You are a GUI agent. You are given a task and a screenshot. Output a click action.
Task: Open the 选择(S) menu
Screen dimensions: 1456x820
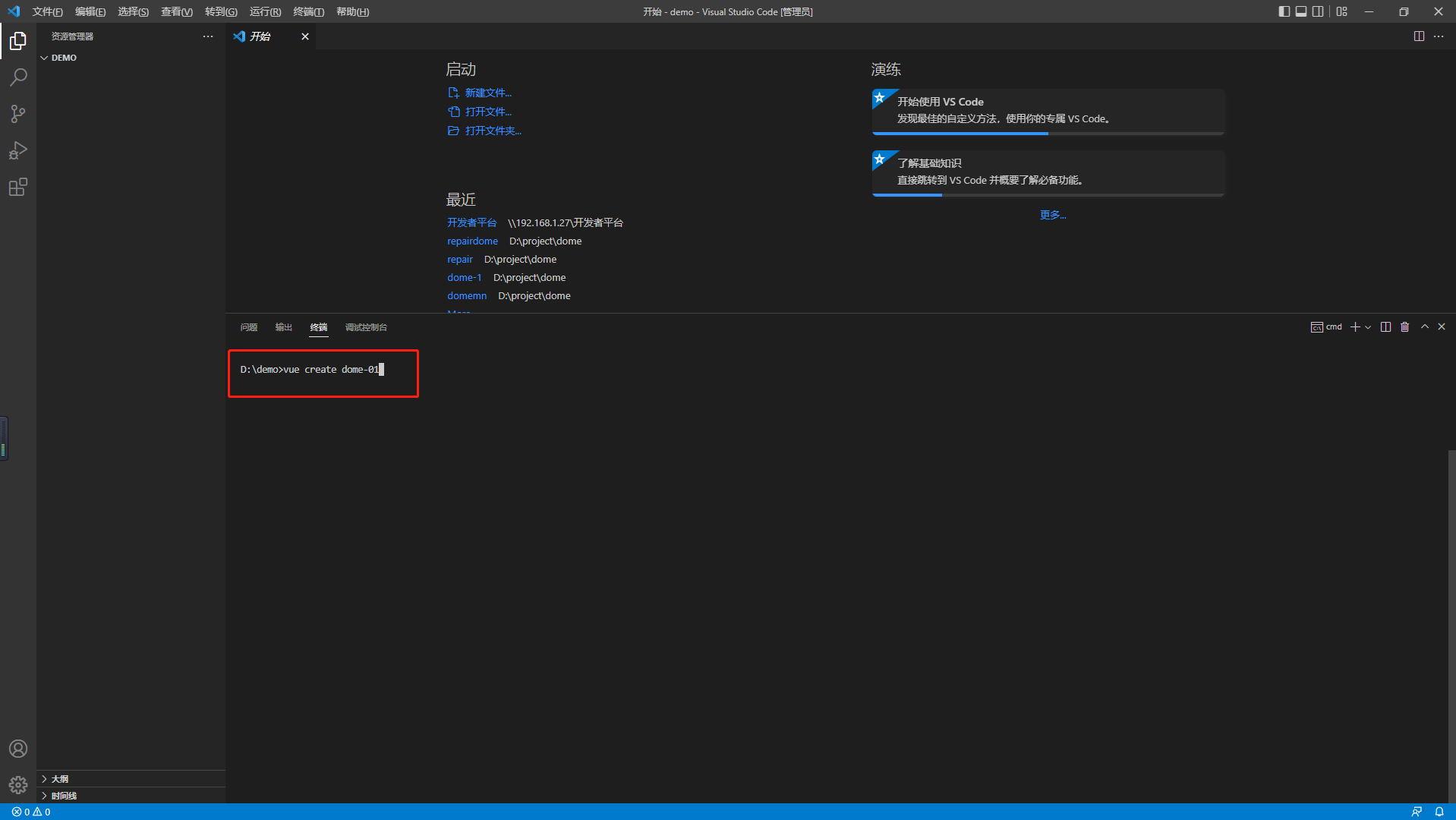click(x=133, y=11)
